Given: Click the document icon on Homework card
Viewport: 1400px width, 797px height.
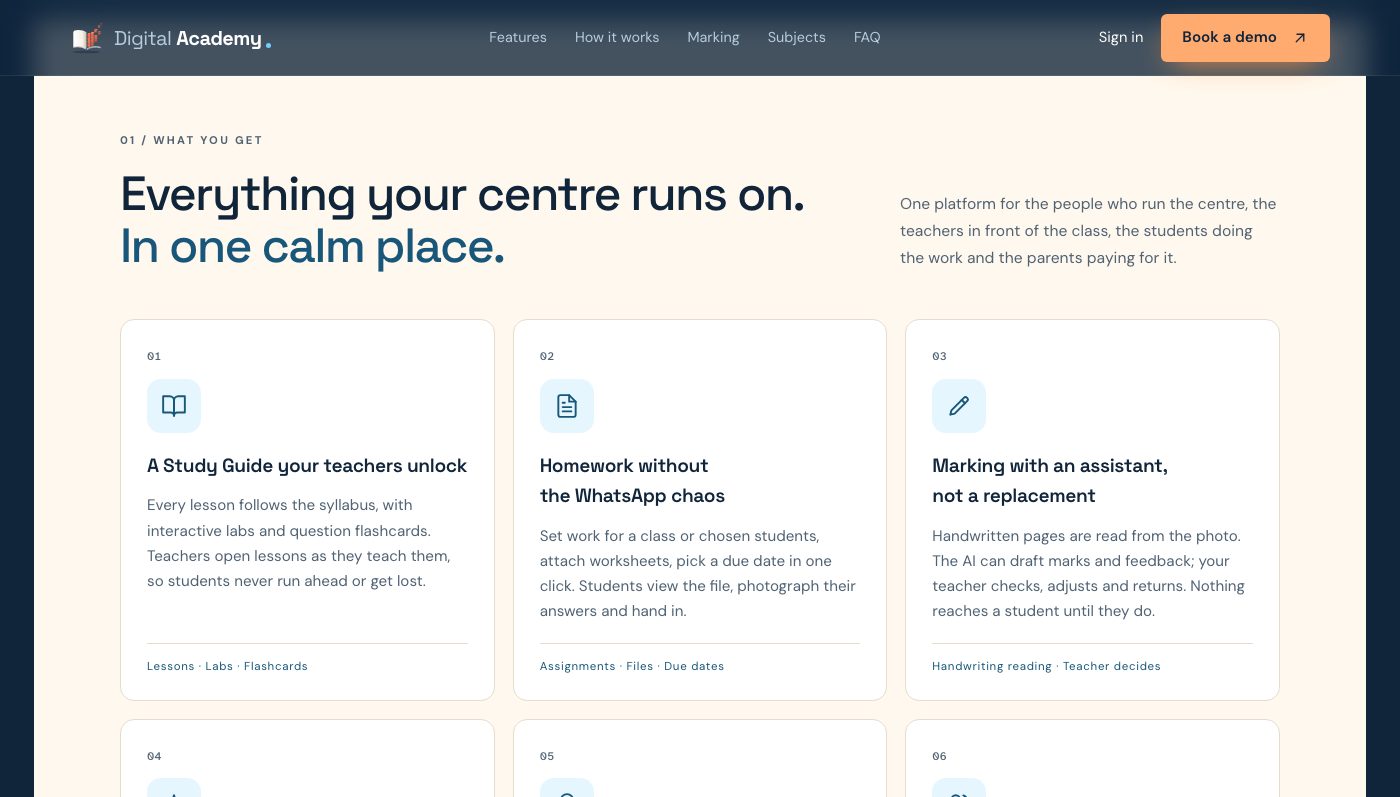Looking at the screenshot, I should 567,406.
